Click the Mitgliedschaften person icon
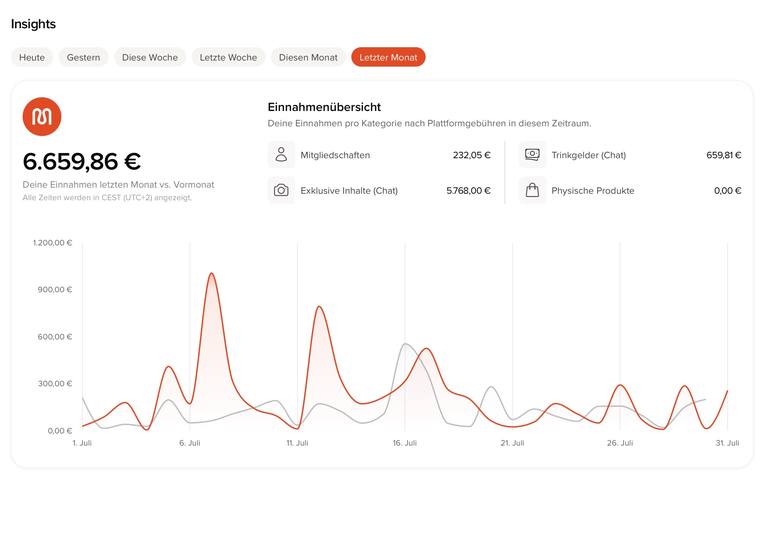This screenshot has height=536, width=760. [x=281, y=155]
